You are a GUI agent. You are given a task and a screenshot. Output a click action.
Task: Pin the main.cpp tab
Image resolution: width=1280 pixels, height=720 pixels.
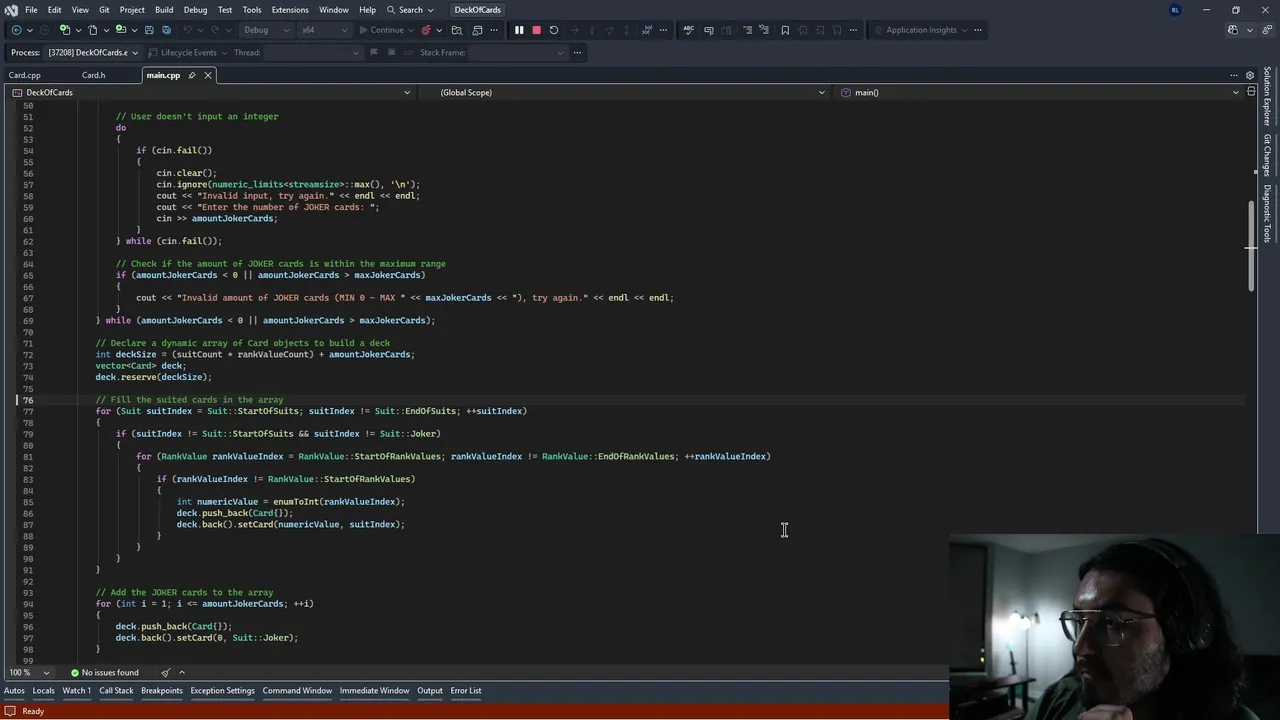[192, 75]
